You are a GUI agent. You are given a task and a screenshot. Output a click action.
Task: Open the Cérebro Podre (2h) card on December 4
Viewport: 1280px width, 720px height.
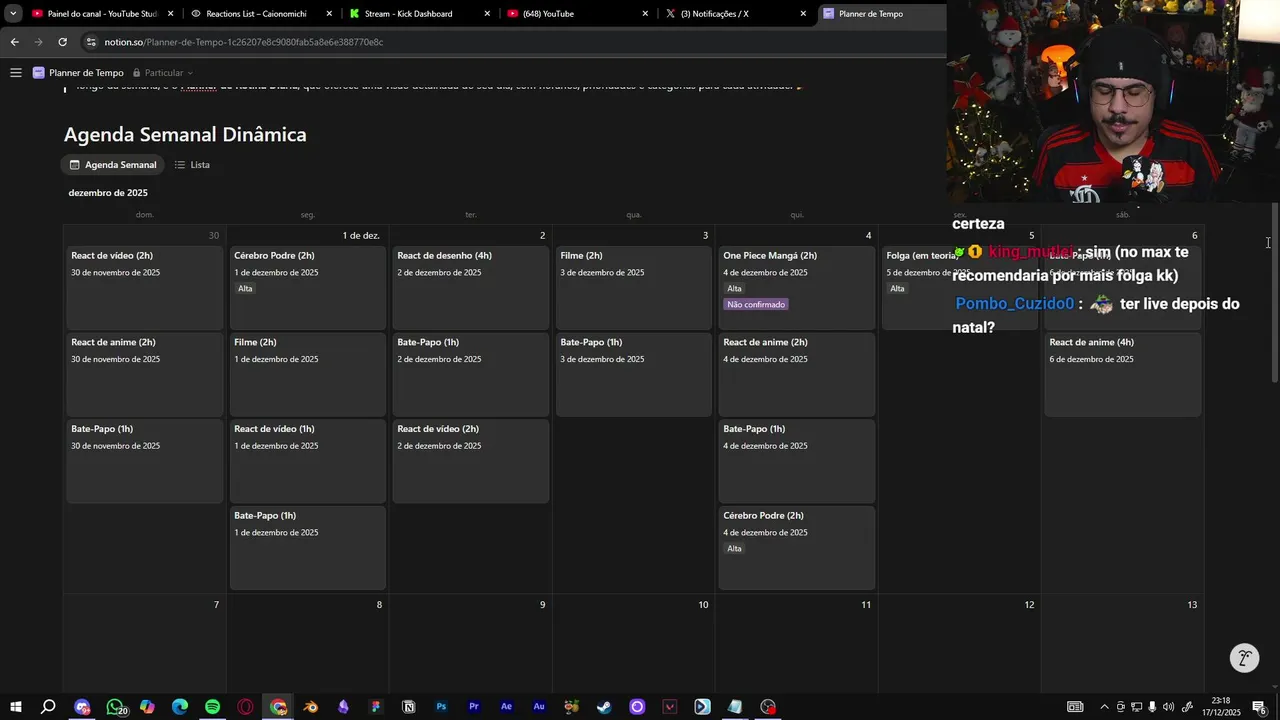(x=797, y=548)
